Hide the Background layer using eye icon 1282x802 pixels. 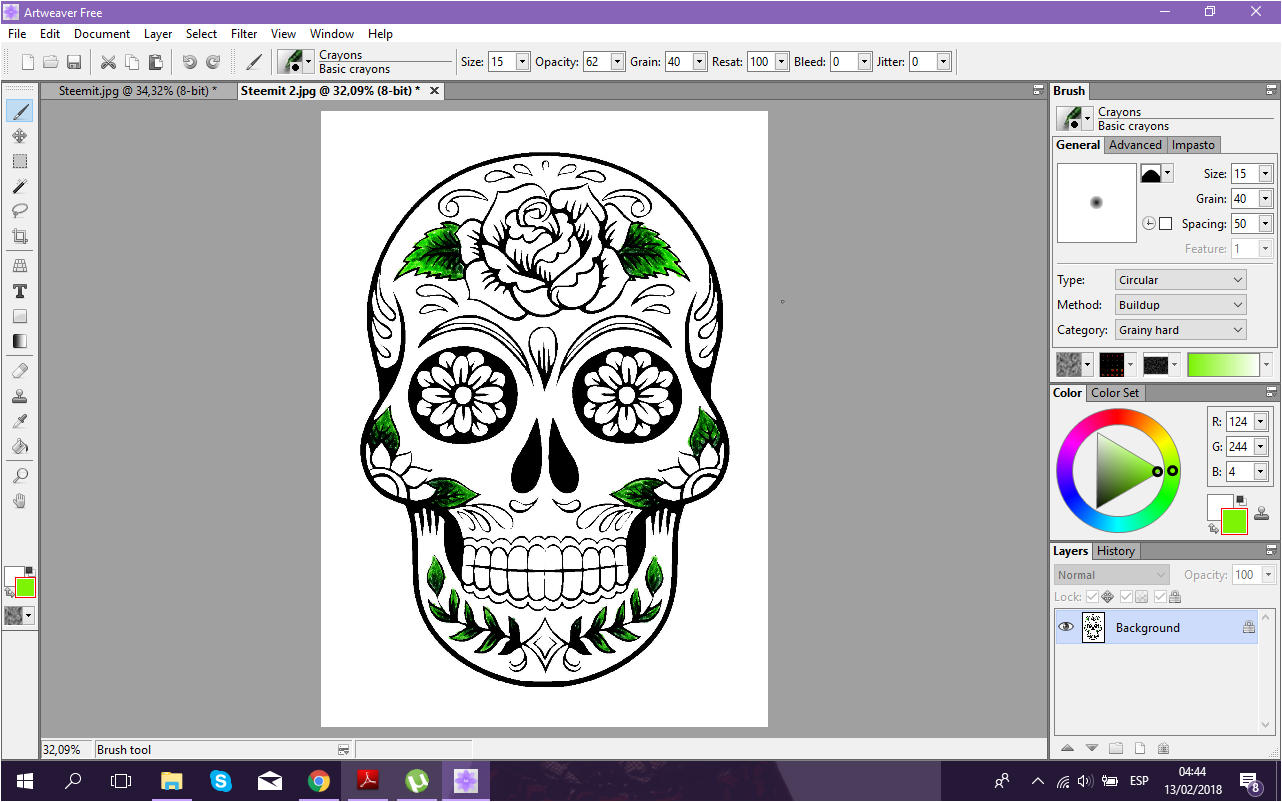[1066, 627]
